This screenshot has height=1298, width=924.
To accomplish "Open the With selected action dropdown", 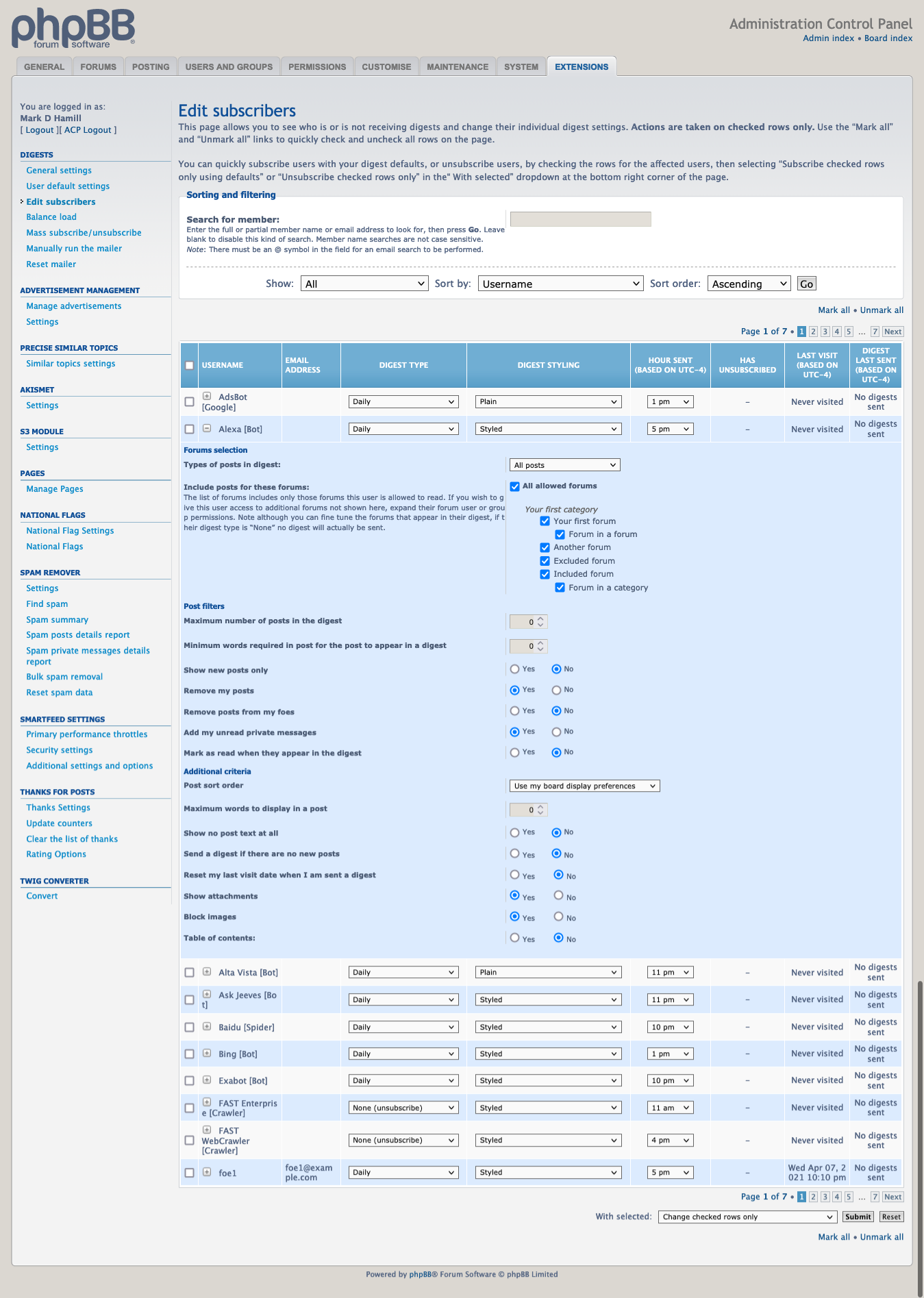I will point(748,1216).
